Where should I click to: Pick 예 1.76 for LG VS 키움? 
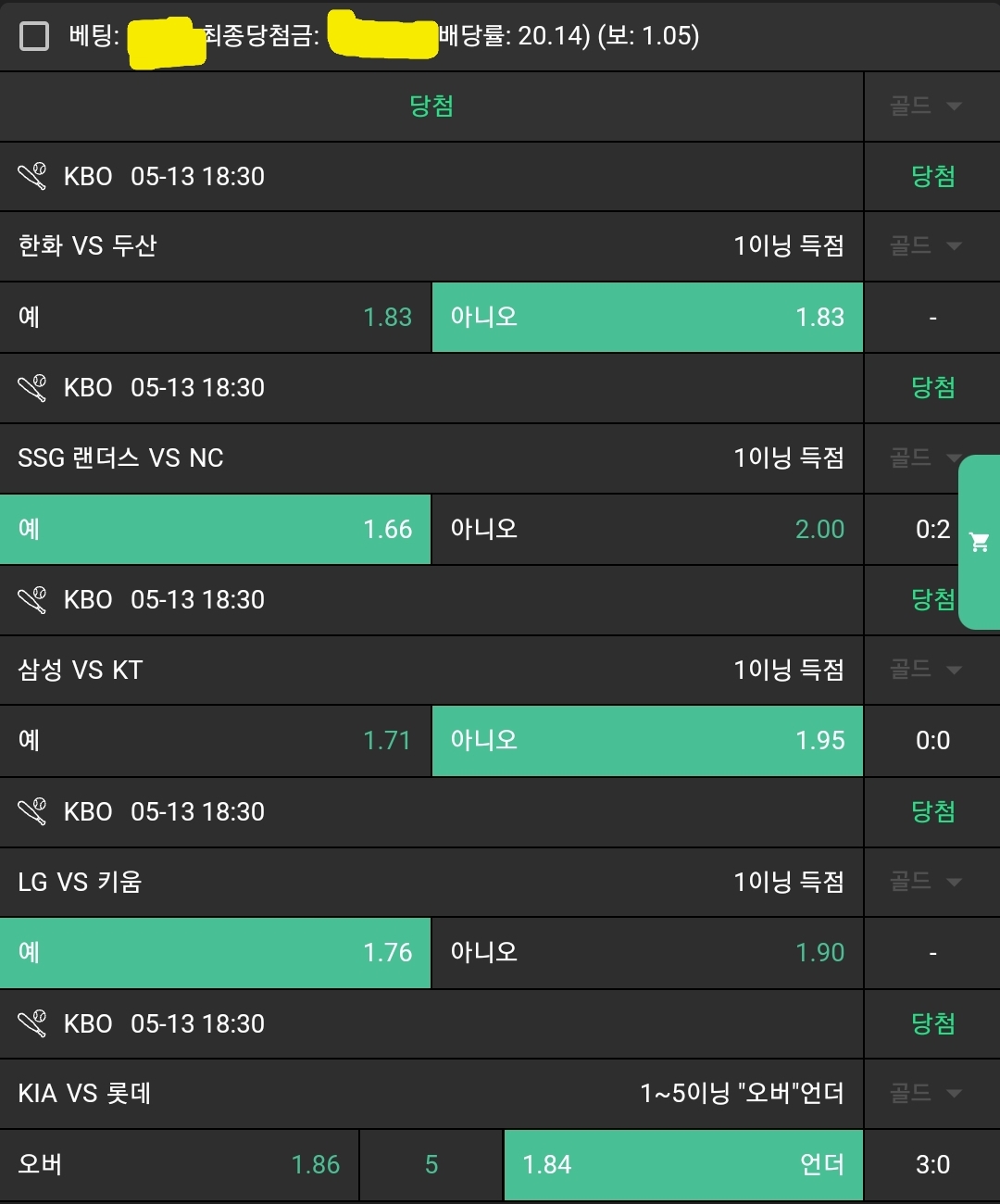215,953
